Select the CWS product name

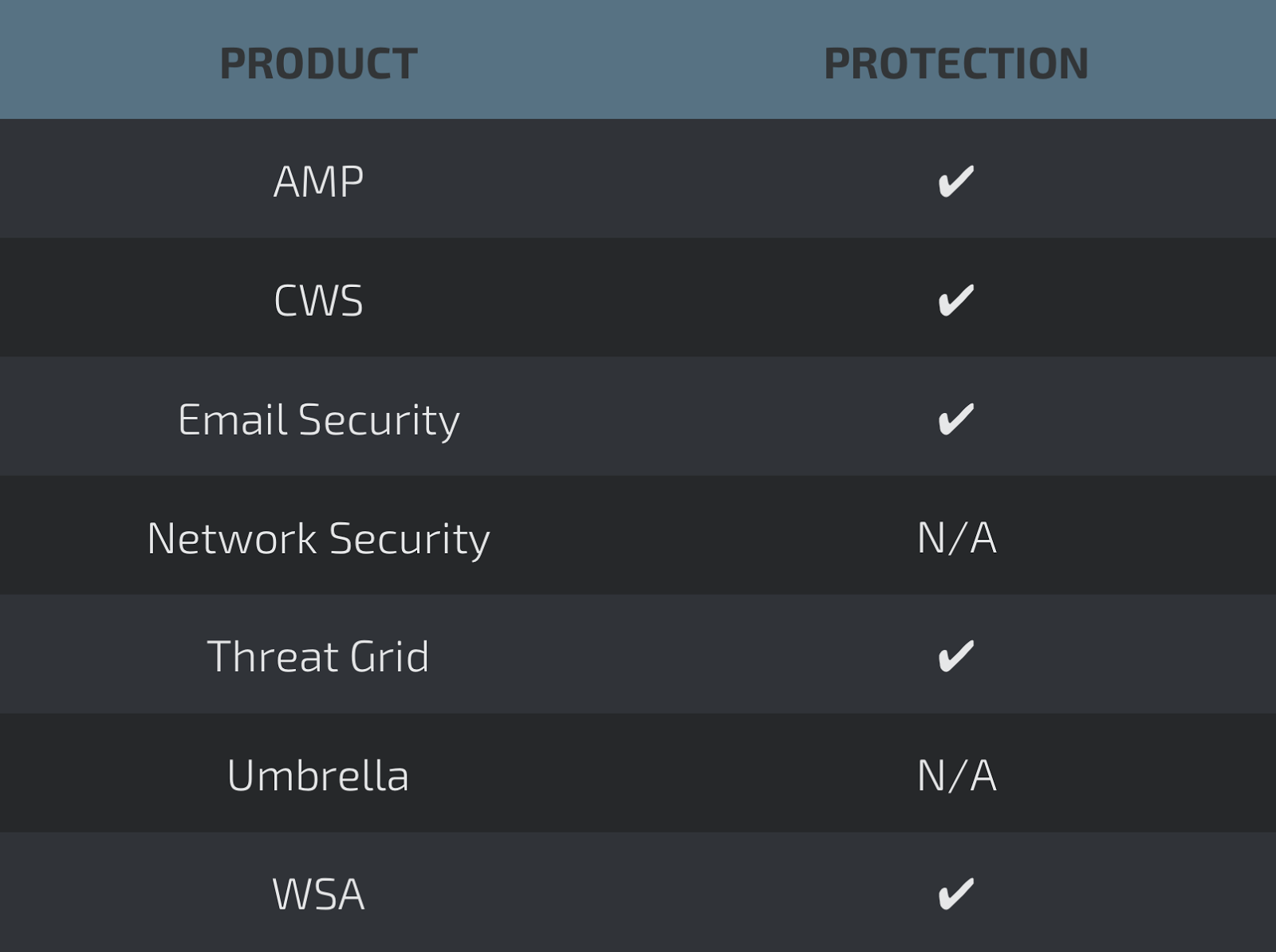[x=318, y=301]
